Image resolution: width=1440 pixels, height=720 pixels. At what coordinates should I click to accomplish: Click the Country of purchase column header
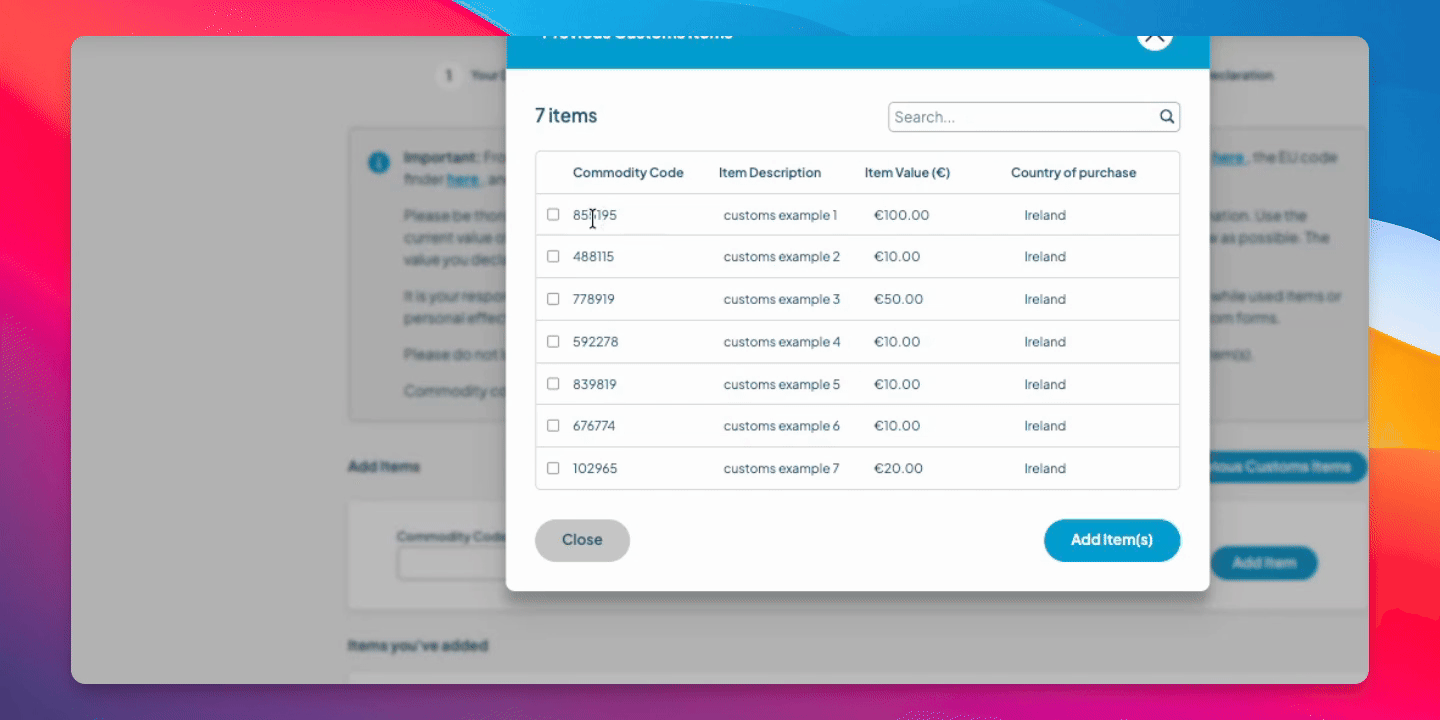click(1073, 173)
